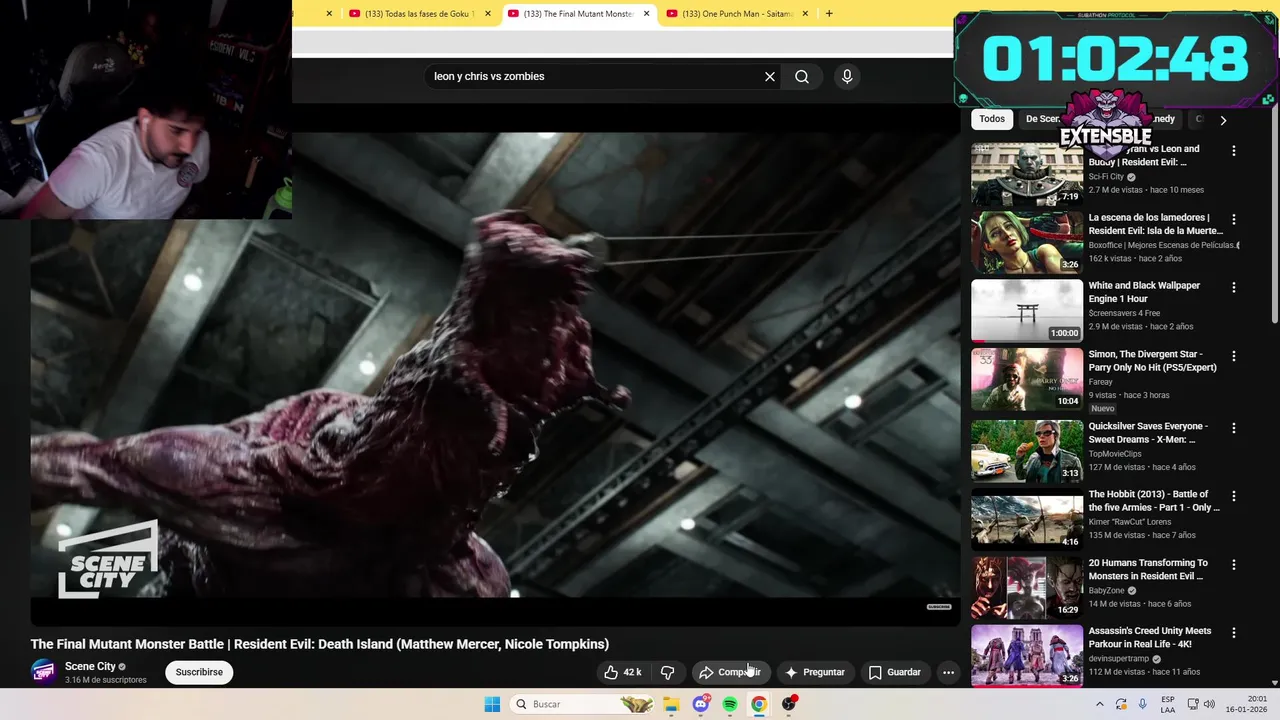1280x720 pixels.
Task: Click the 'Fareay' channel name
Action: 1100,382
